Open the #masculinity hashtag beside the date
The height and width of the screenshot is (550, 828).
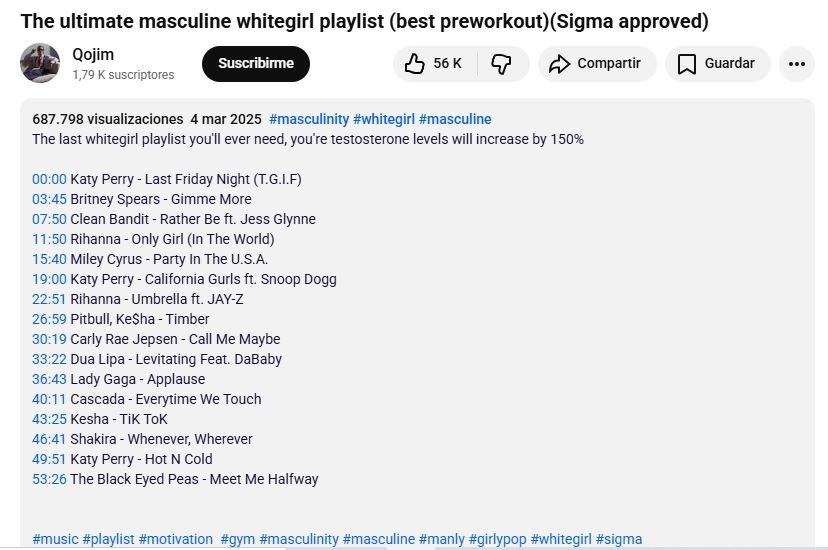point(309,119)
